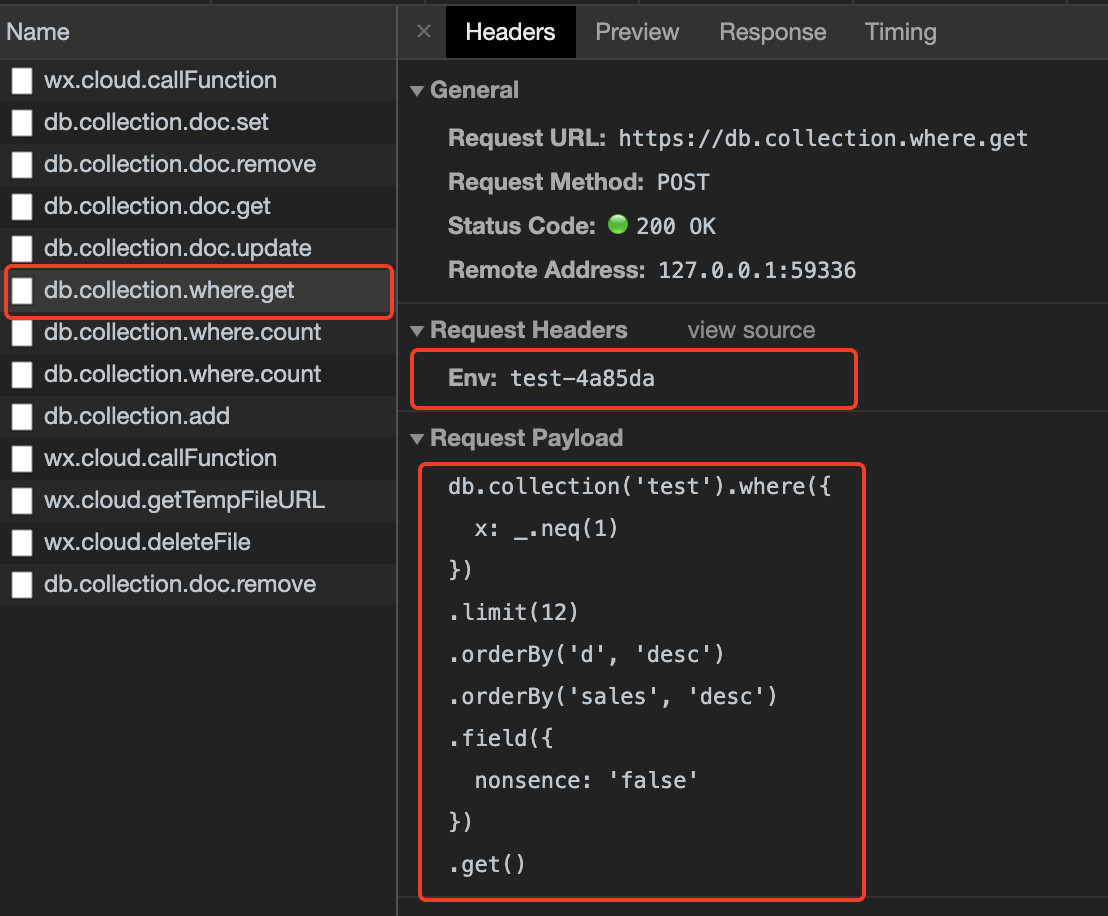This screenshot has width=1108, height=916.
Task: Click the General section title
Action: coord(474,90)
